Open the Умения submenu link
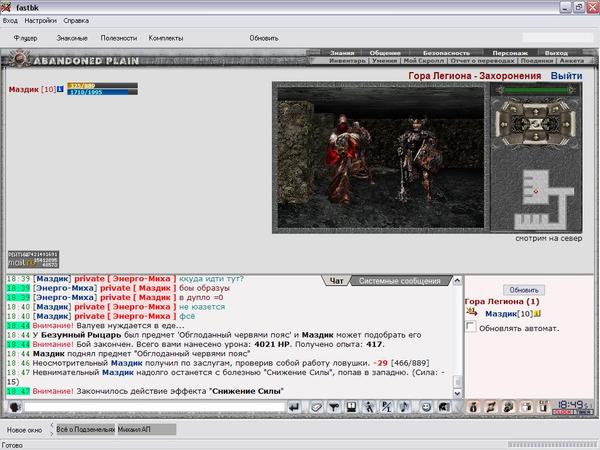600x450 pixels. coord(384,60)
